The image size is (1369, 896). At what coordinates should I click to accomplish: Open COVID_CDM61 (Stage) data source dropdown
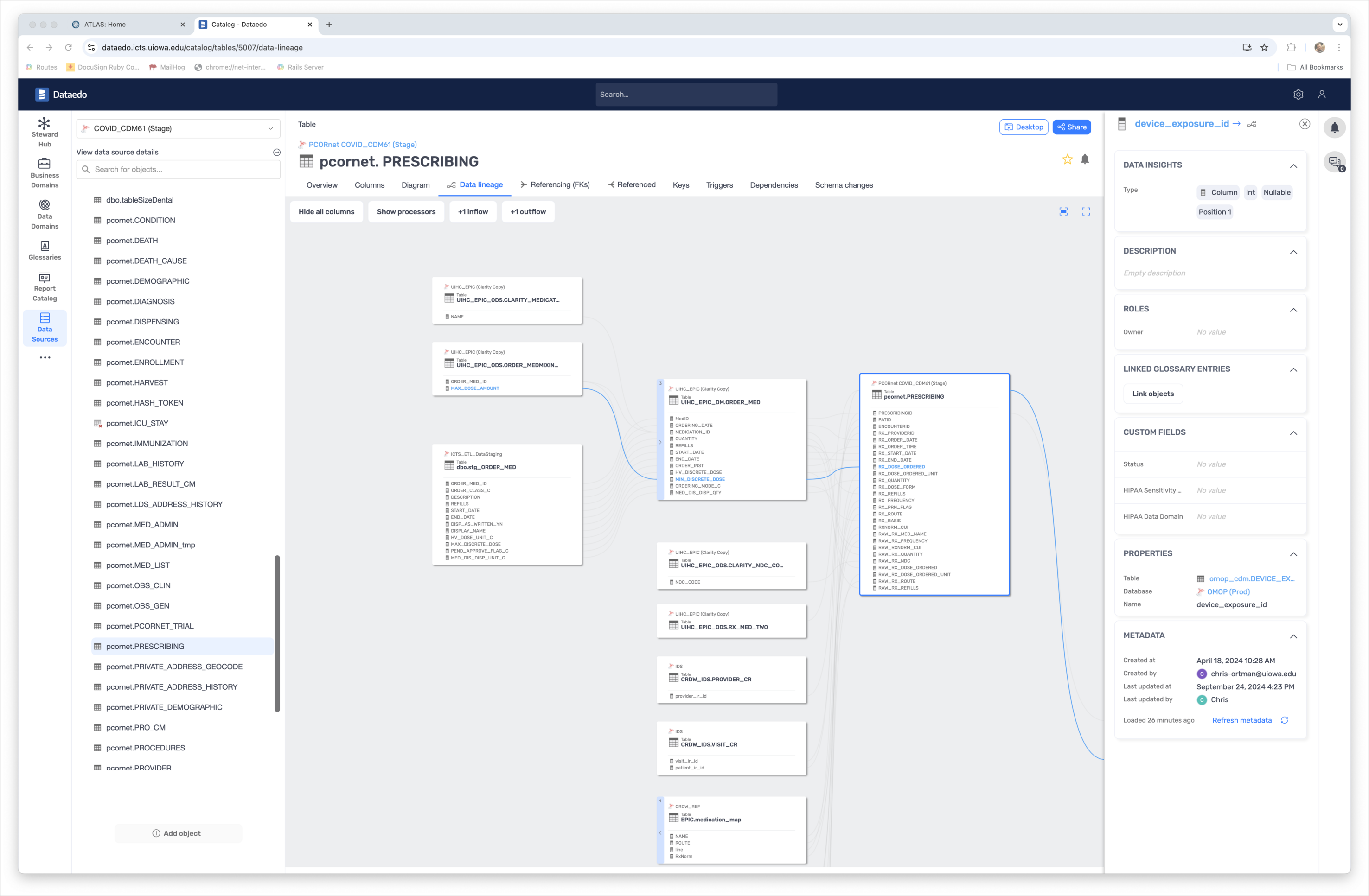(179, 128)
